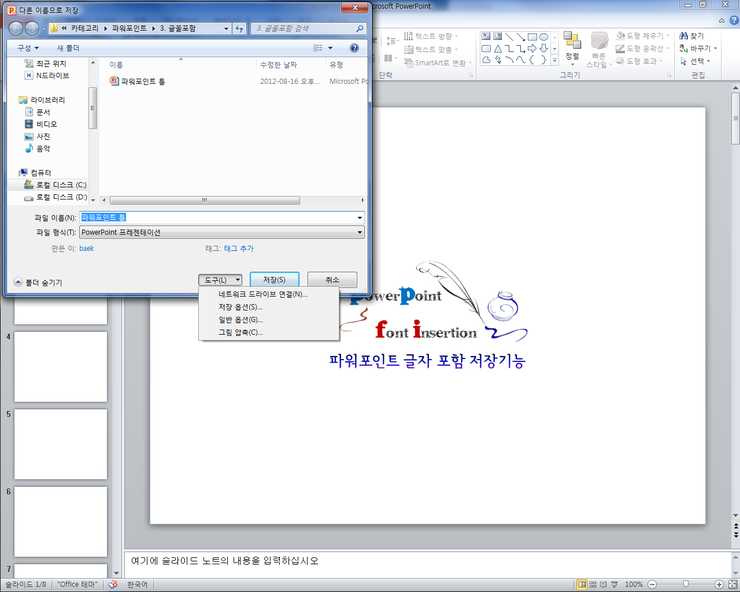The image size is (740, 592).
Task: Open Save As dialog help
Action: [x=354, y=48]
